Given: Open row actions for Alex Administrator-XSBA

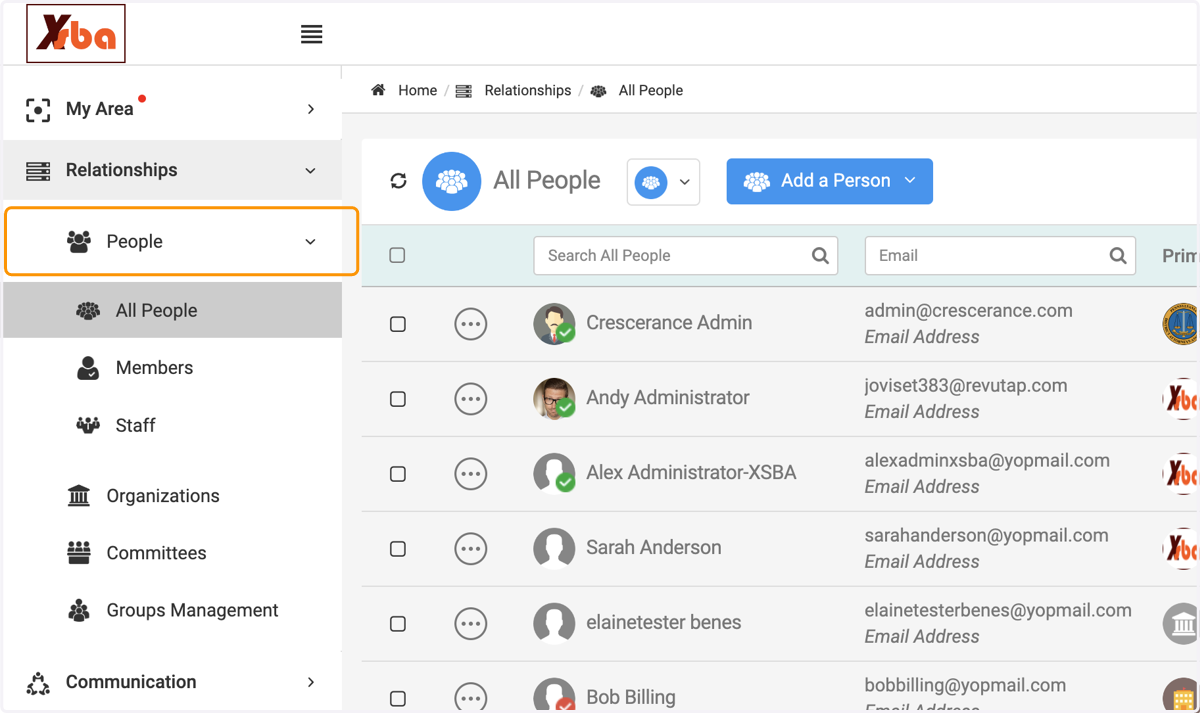Looking at the screenshot, I should (470, 474).
